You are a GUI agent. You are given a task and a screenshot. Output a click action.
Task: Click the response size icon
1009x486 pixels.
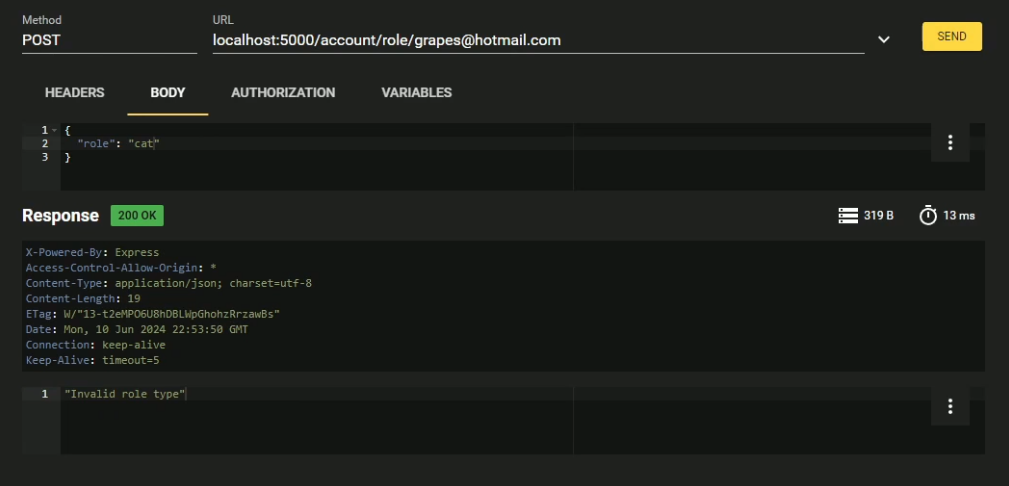point(848,216)
